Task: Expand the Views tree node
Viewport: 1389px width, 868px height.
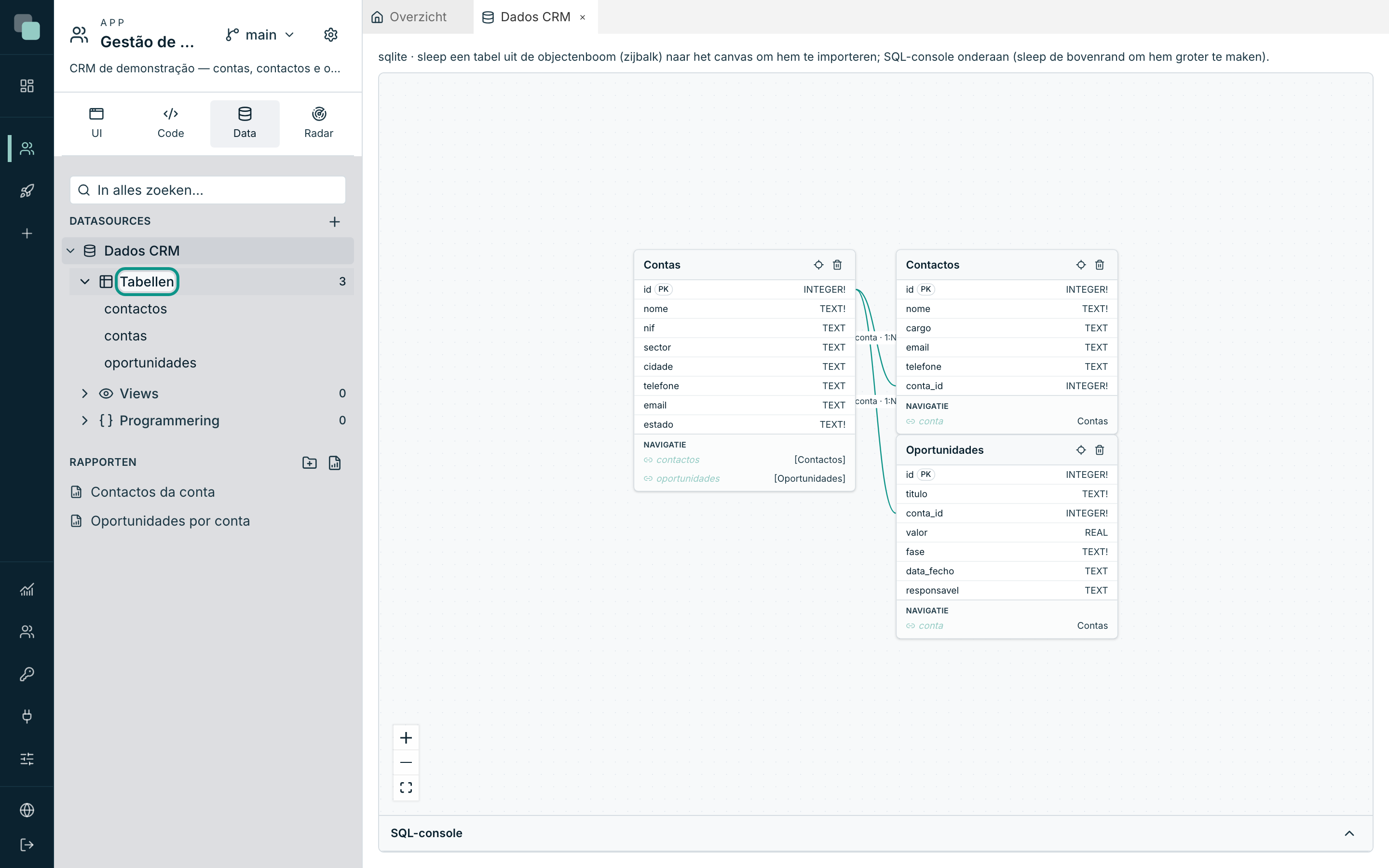Action: [85, 393]
